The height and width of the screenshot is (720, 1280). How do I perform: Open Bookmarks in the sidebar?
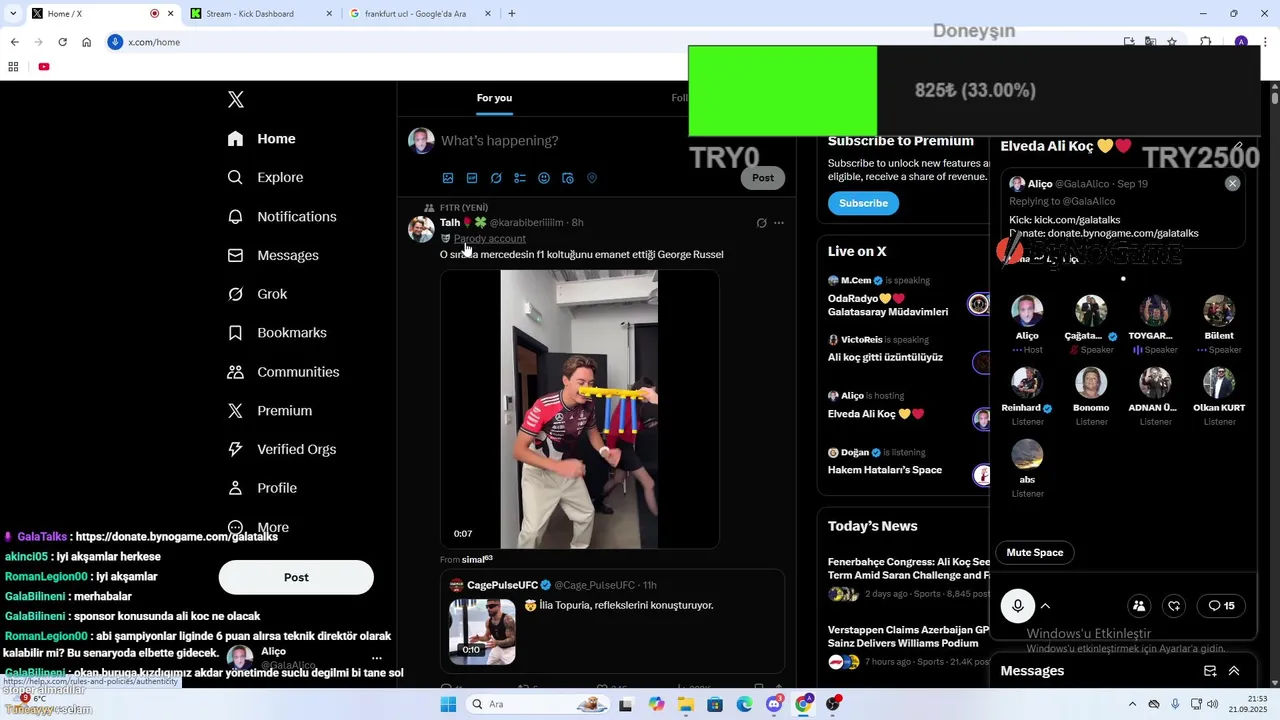tap(277, 333)
